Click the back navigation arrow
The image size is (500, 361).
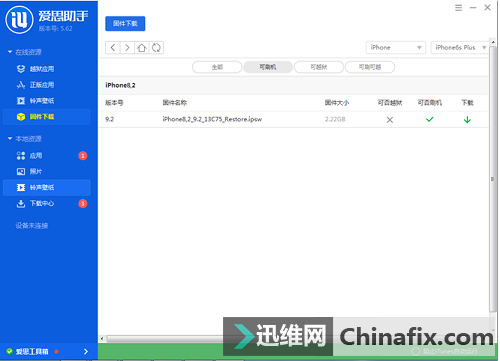point(113,48)
